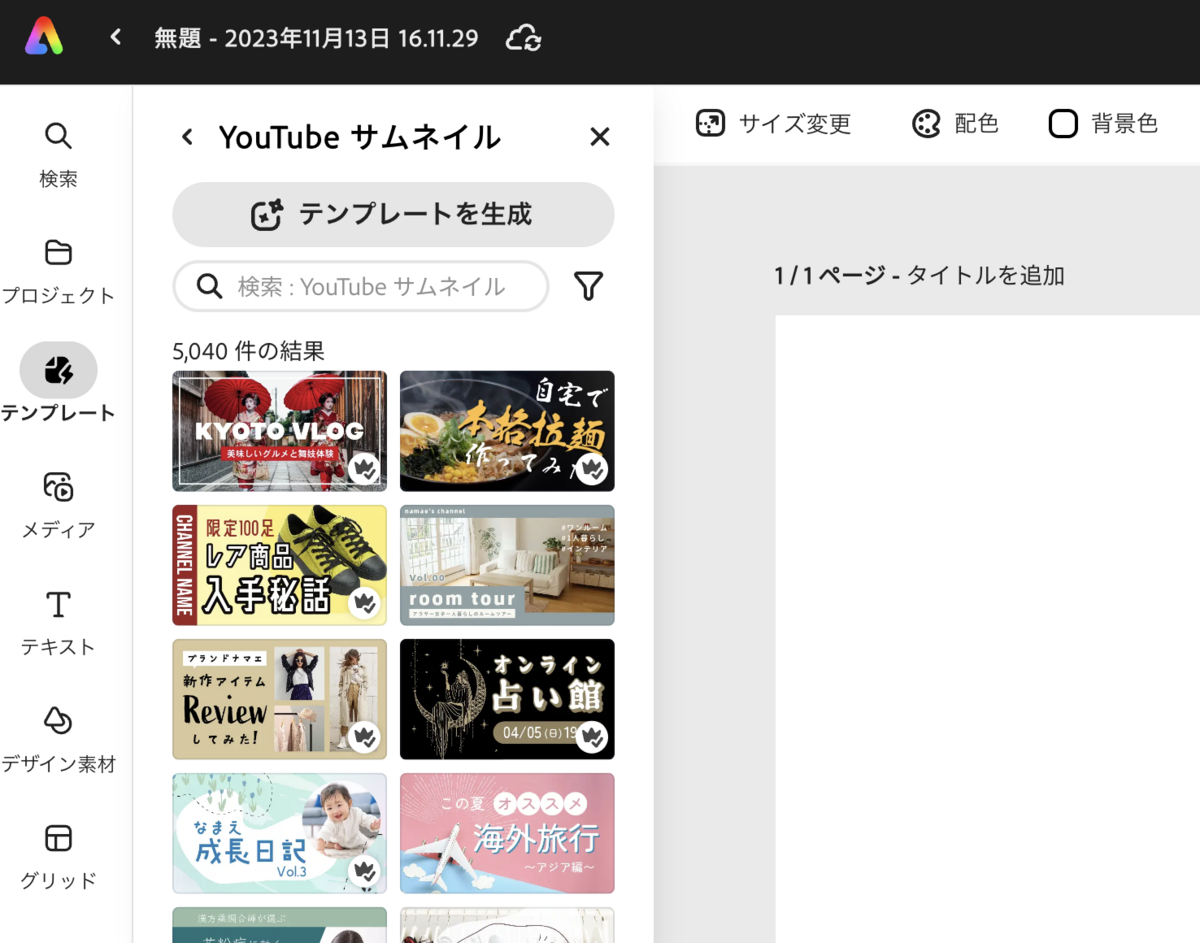This screenshot has width=1200, height=943.
Task: Click premium crown badge on 成長日記 template
Action: [x=364, y=870]
